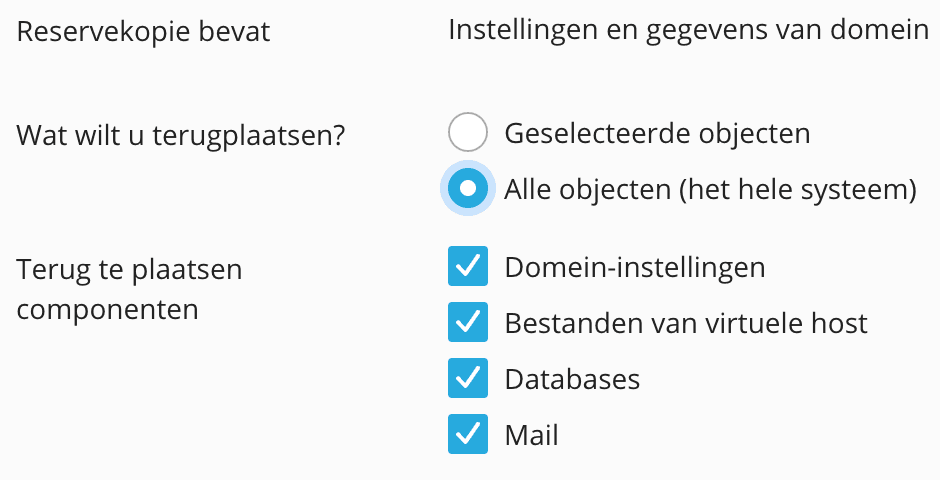The image size is (940, 480).
Task: Click the 'Instellingen en gegevens van domein' value text
Action: pos(689,30)
